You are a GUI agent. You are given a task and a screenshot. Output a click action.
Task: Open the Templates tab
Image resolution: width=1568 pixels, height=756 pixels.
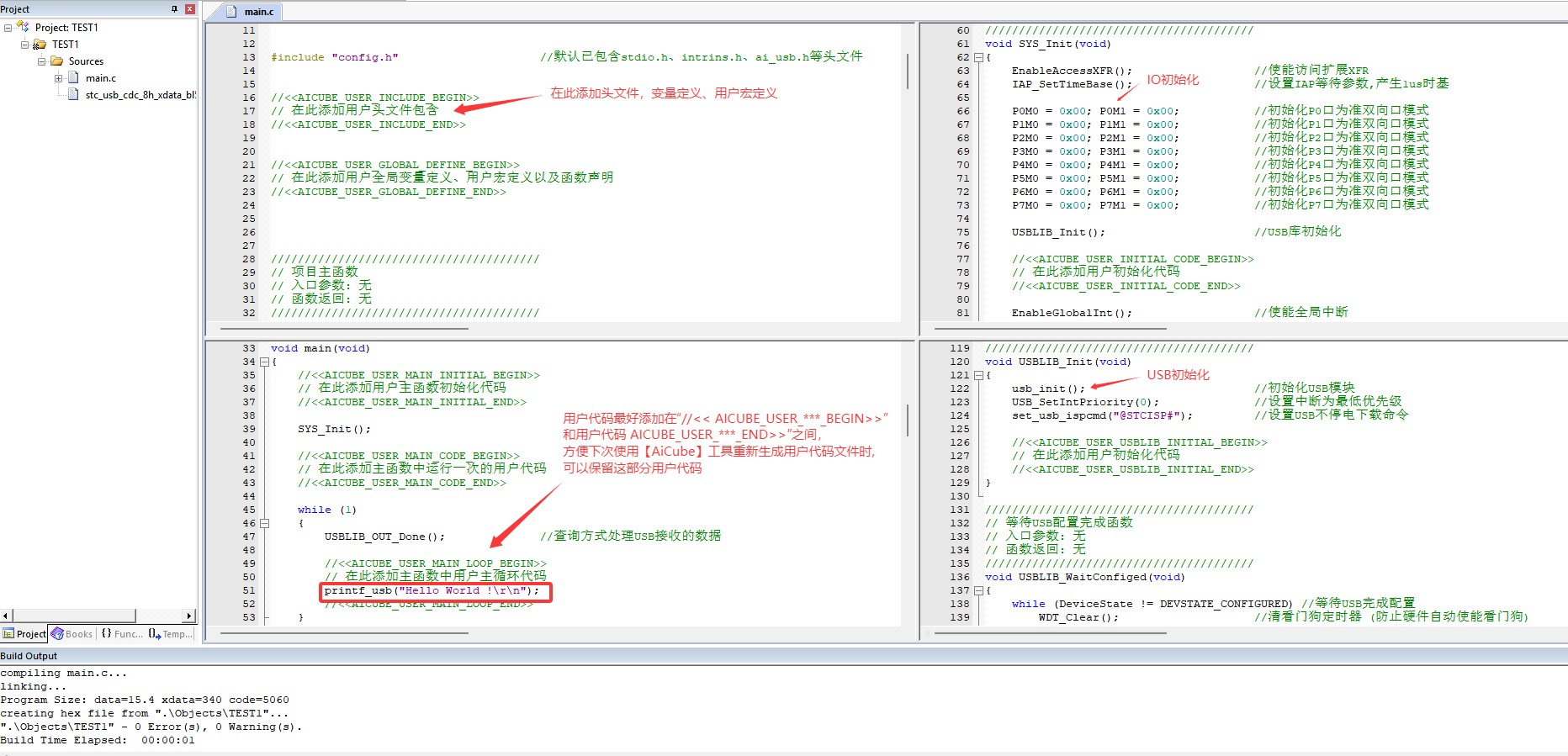click(x=171, y=634)
